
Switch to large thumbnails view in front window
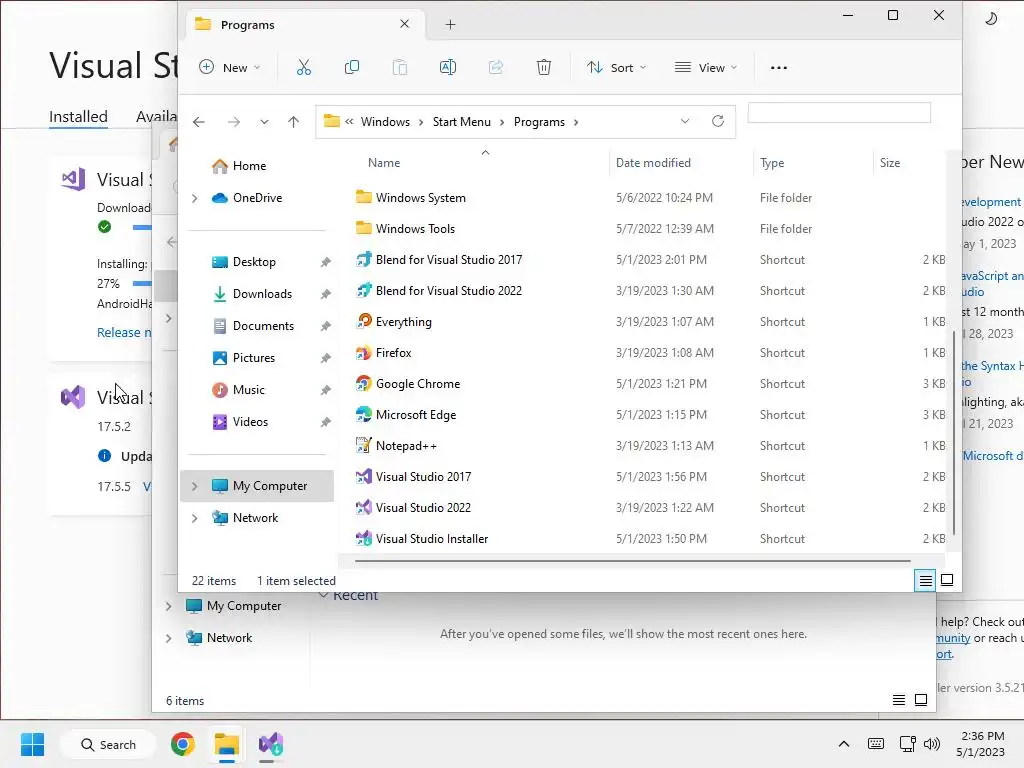point(947,580)
